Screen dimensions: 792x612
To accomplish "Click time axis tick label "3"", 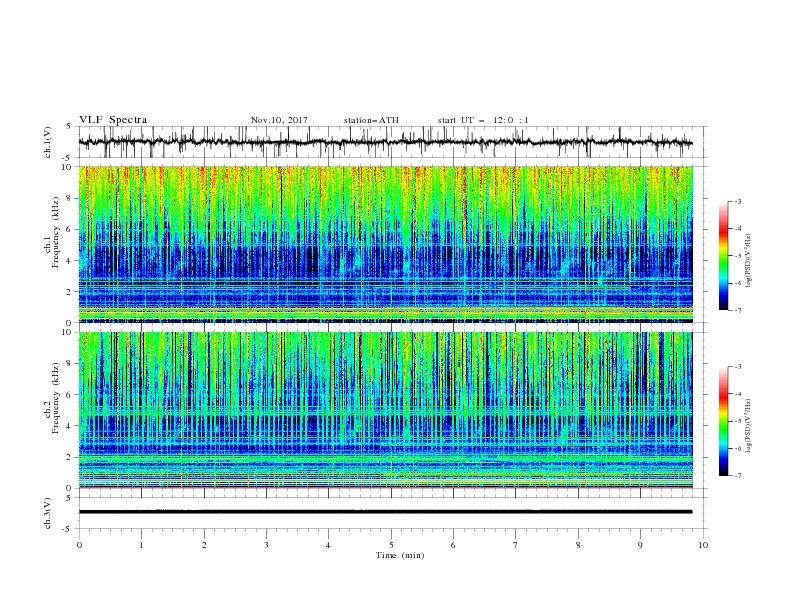I will click(x=266, y=545).
